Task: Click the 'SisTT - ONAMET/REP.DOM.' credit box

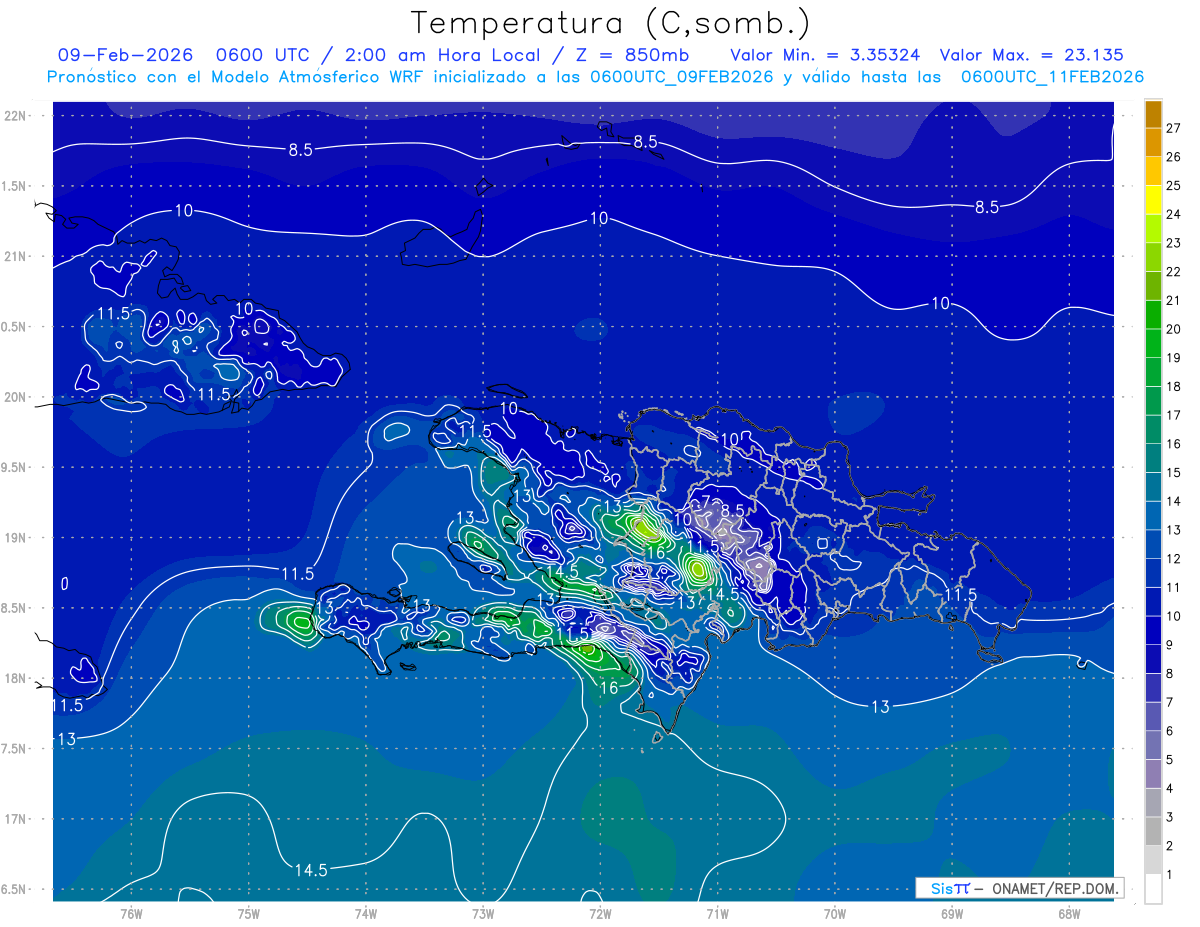Action: pyautogui.click(x=1019, y=888)
